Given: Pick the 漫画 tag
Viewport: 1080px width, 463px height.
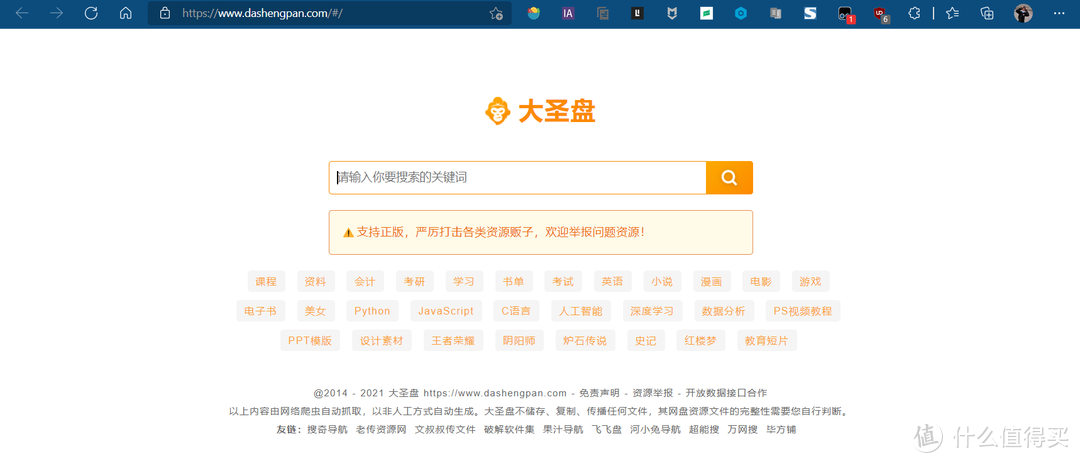Looking at the screenshot, I should pos(712,281).
